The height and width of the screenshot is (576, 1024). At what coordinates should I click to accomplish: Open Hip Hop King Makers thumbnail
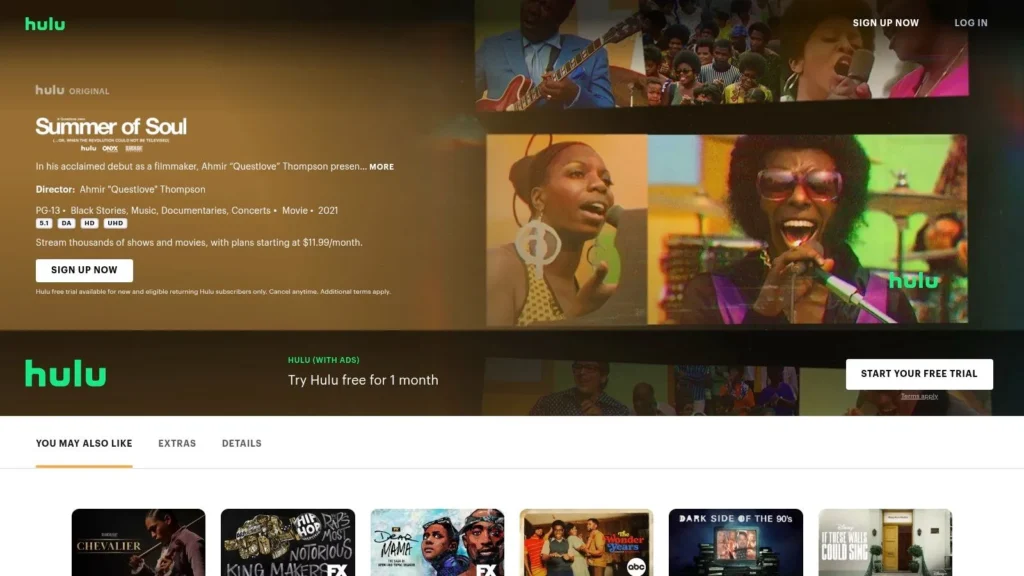tap(288, 542)
